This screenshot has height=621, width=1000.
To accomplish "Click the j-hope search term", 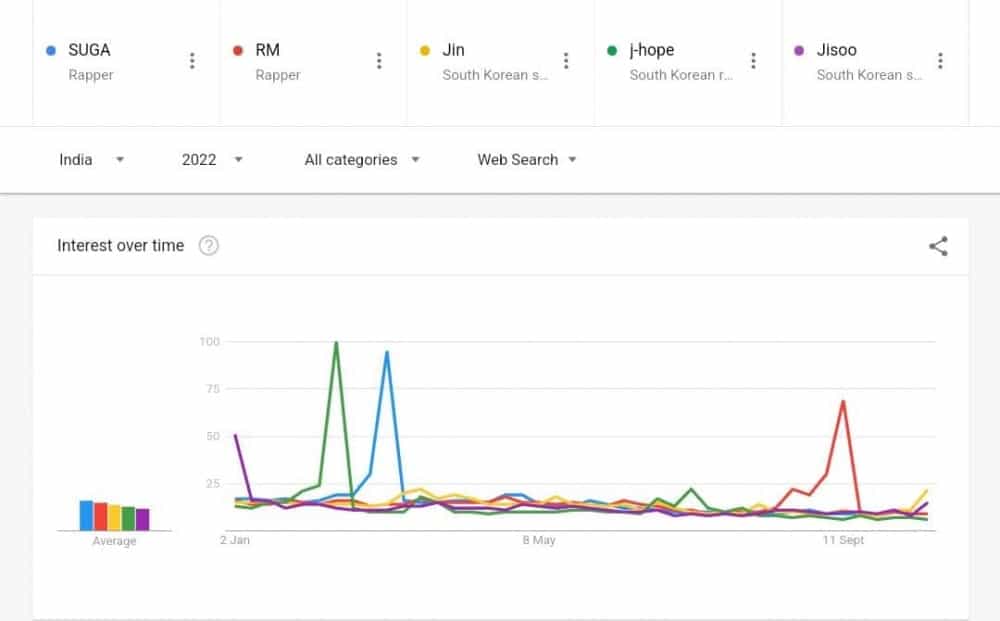I will (651, 50).
